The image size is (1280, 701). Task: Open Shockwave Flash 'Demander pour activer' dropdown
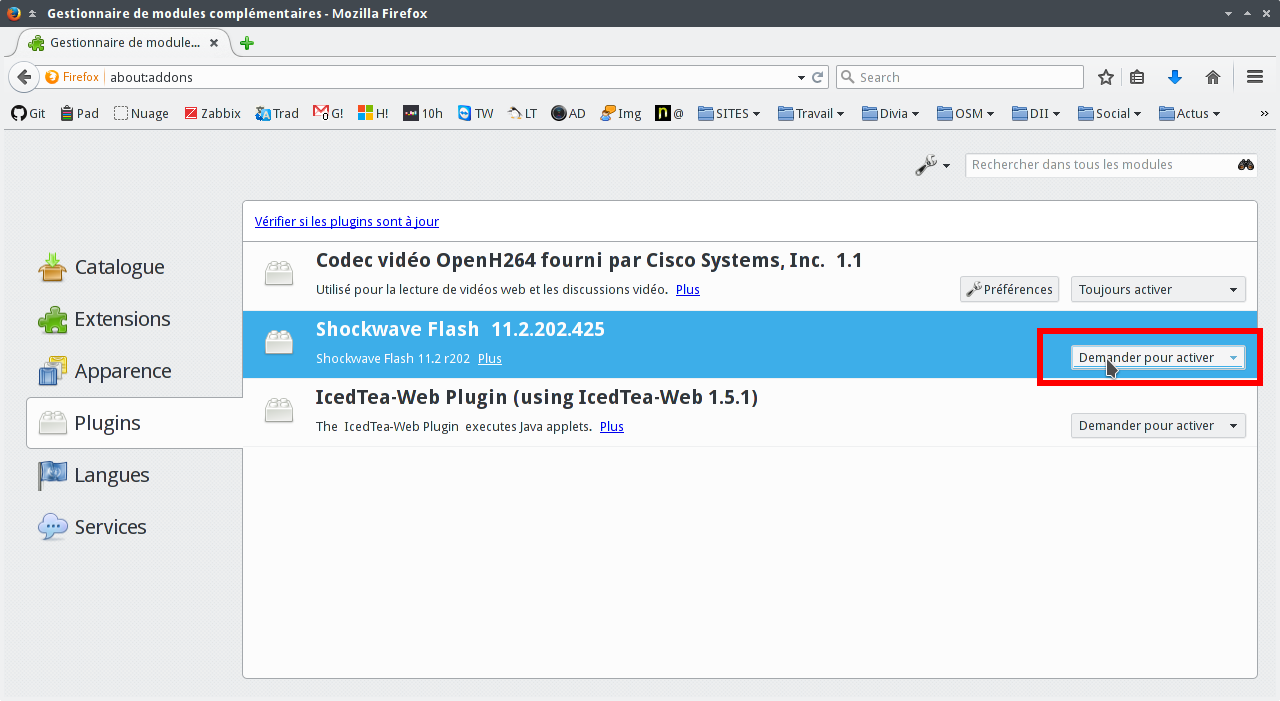coord(1158,357)
